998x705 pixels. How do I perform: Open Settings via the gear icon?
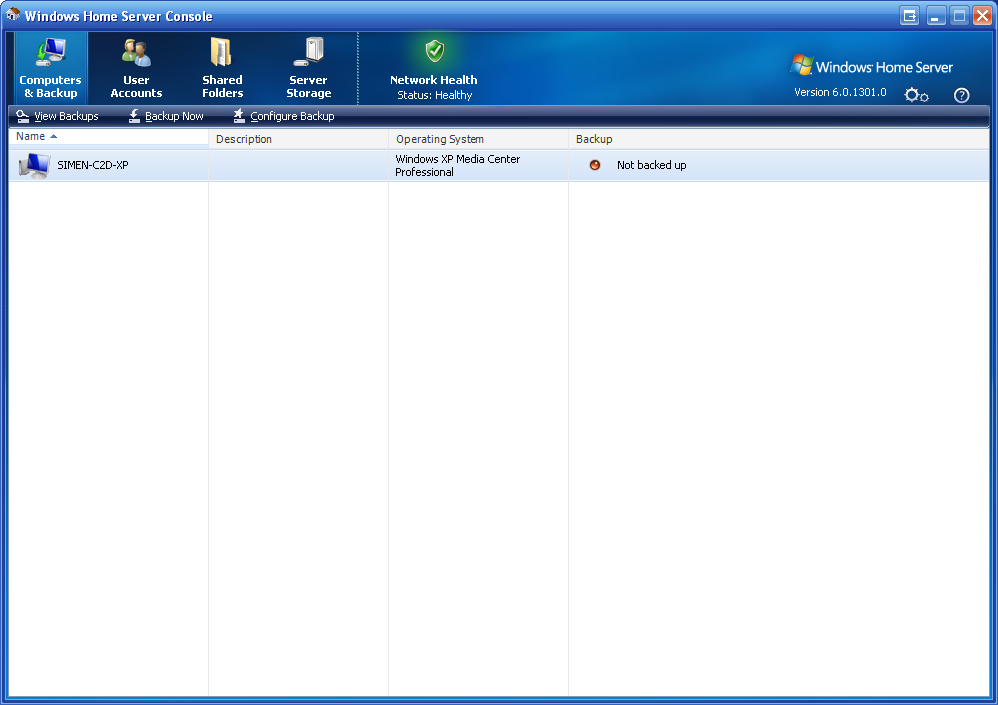click(916, 95)
